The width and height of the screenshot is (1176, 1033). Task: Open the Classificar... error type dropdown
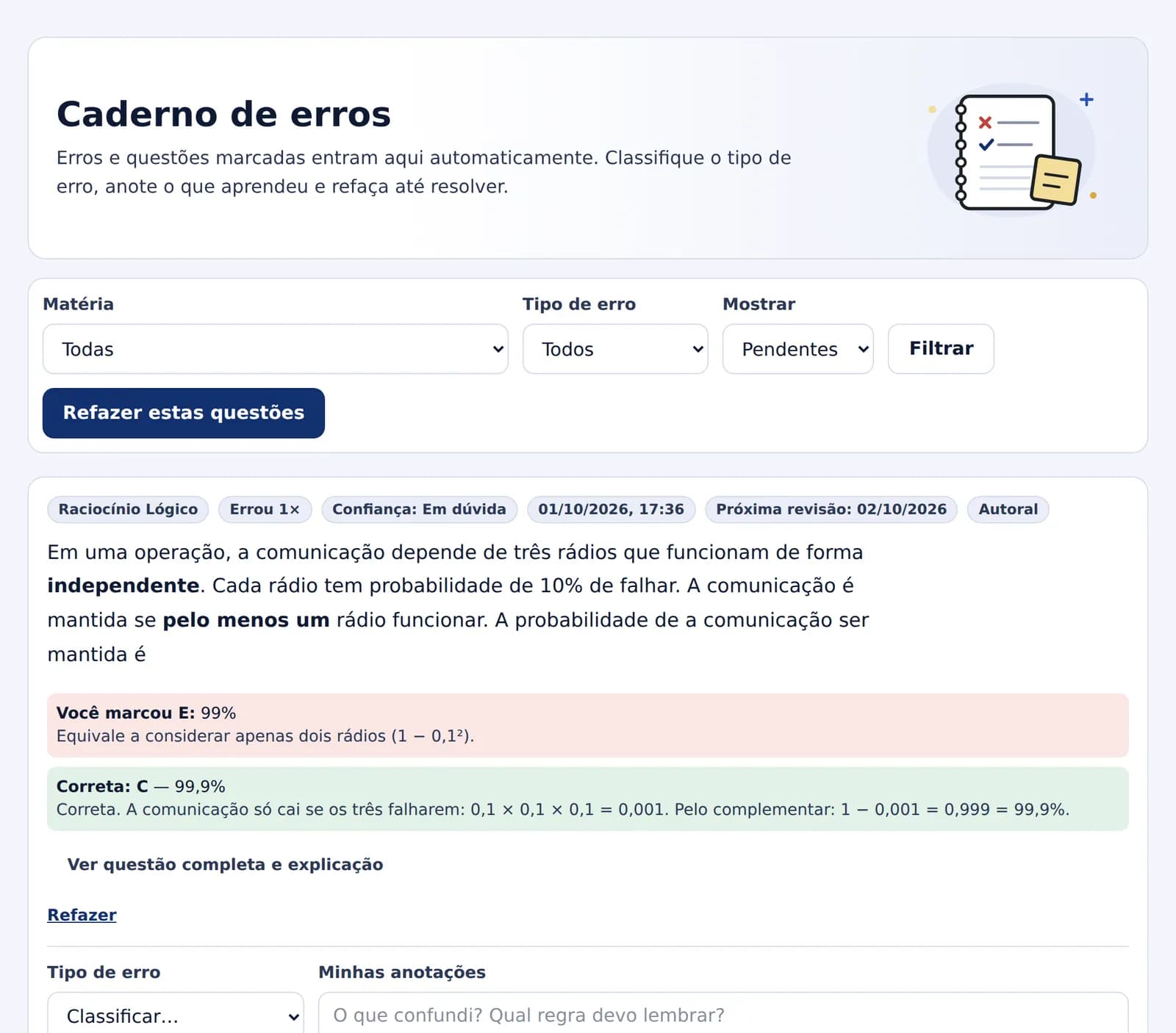(x=175, y=1015)
